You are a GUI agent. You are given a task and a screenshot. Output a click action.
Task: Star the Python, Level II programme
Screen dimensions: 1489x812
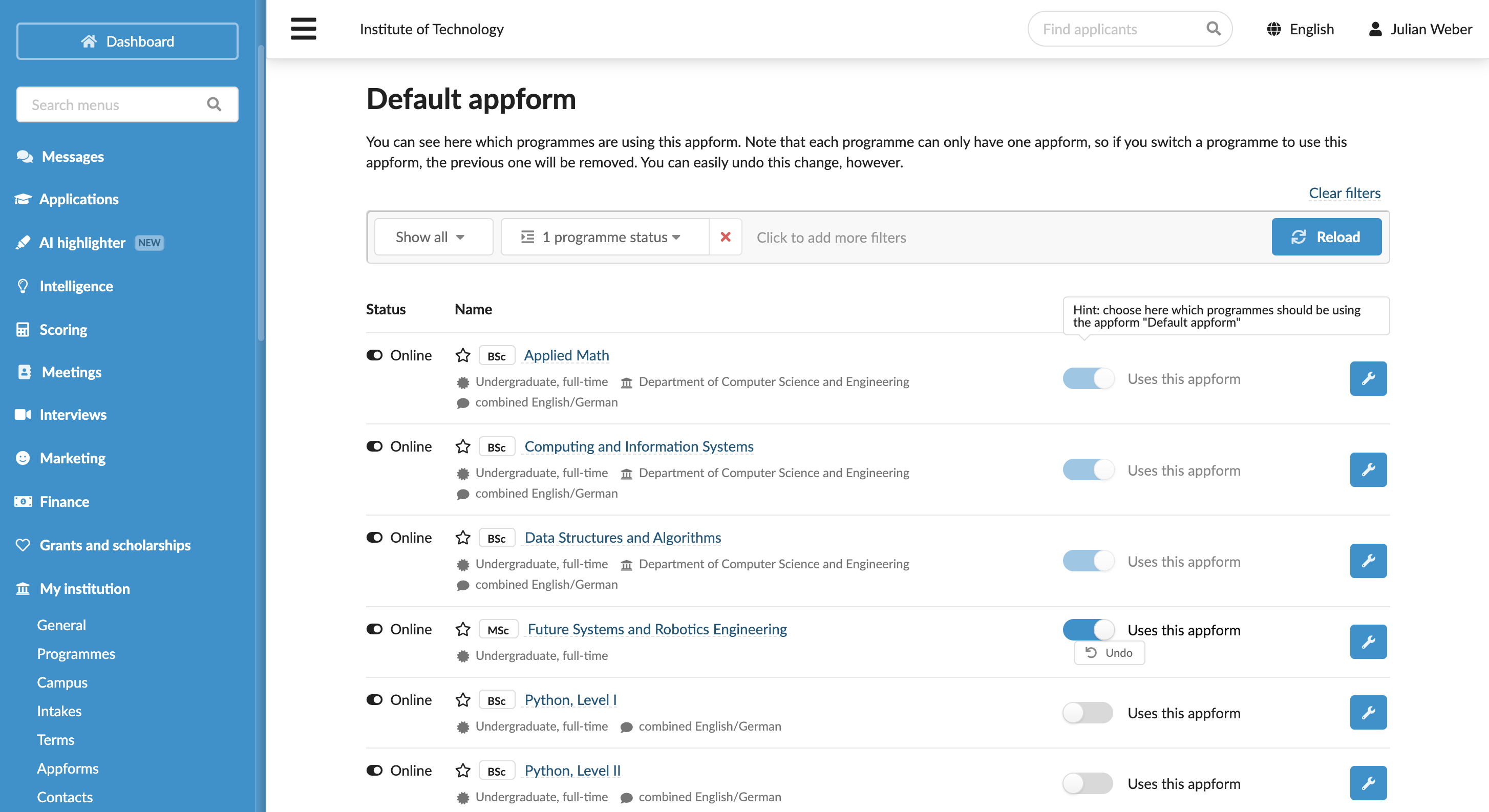click(x=462, y=771)
